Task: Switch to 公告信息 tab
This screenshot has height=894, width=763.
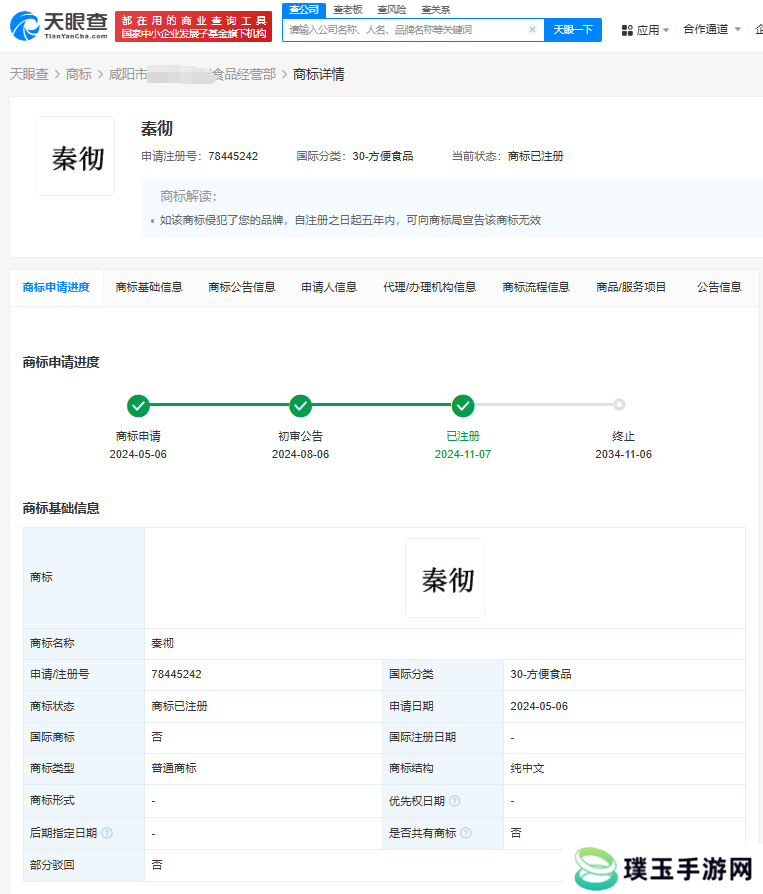Action: pyautogui.click(x=719, y=287)
